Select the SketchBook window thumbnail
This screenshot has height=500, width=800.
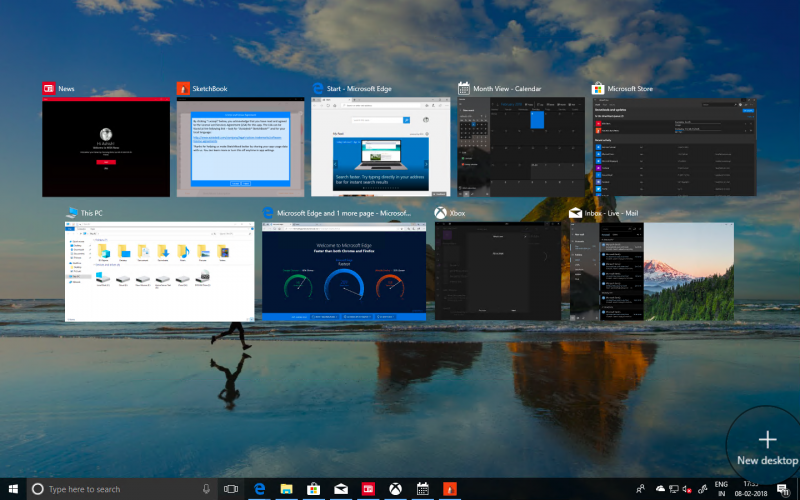pyautogui.click(x=239, y=147)
